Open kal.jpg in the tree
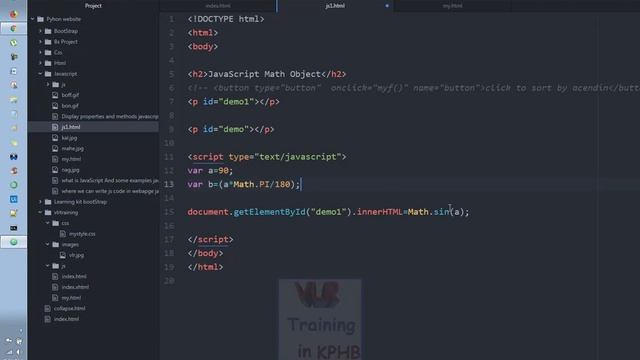The height and width of the screenshot is (360, 640). click(x=69, y=138)
